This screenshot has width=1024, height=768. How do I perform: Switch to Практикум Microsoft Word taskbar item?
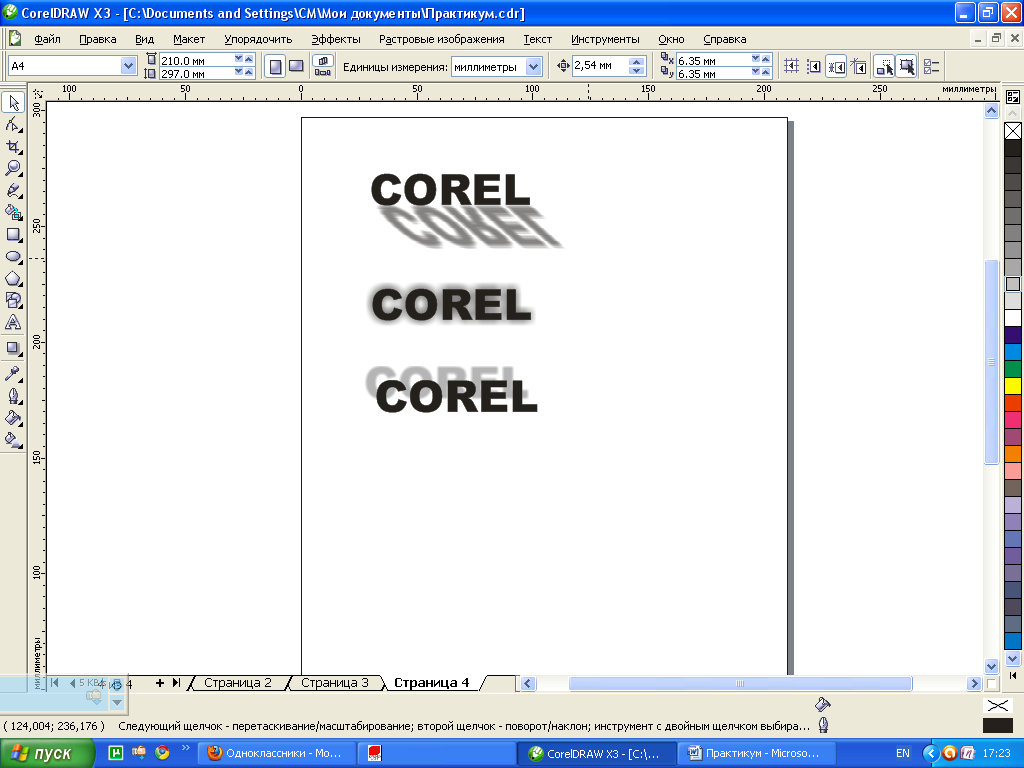[756, 754]
